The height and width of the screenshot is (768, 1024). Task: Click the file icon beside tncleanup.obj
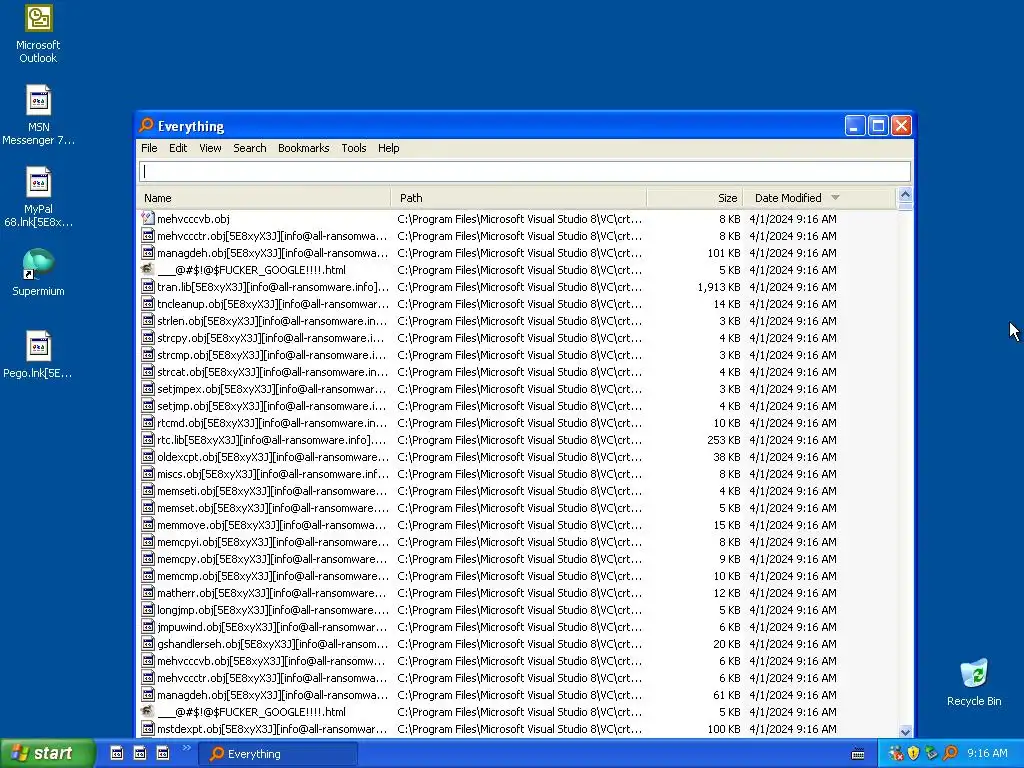(x=148, y=304)
